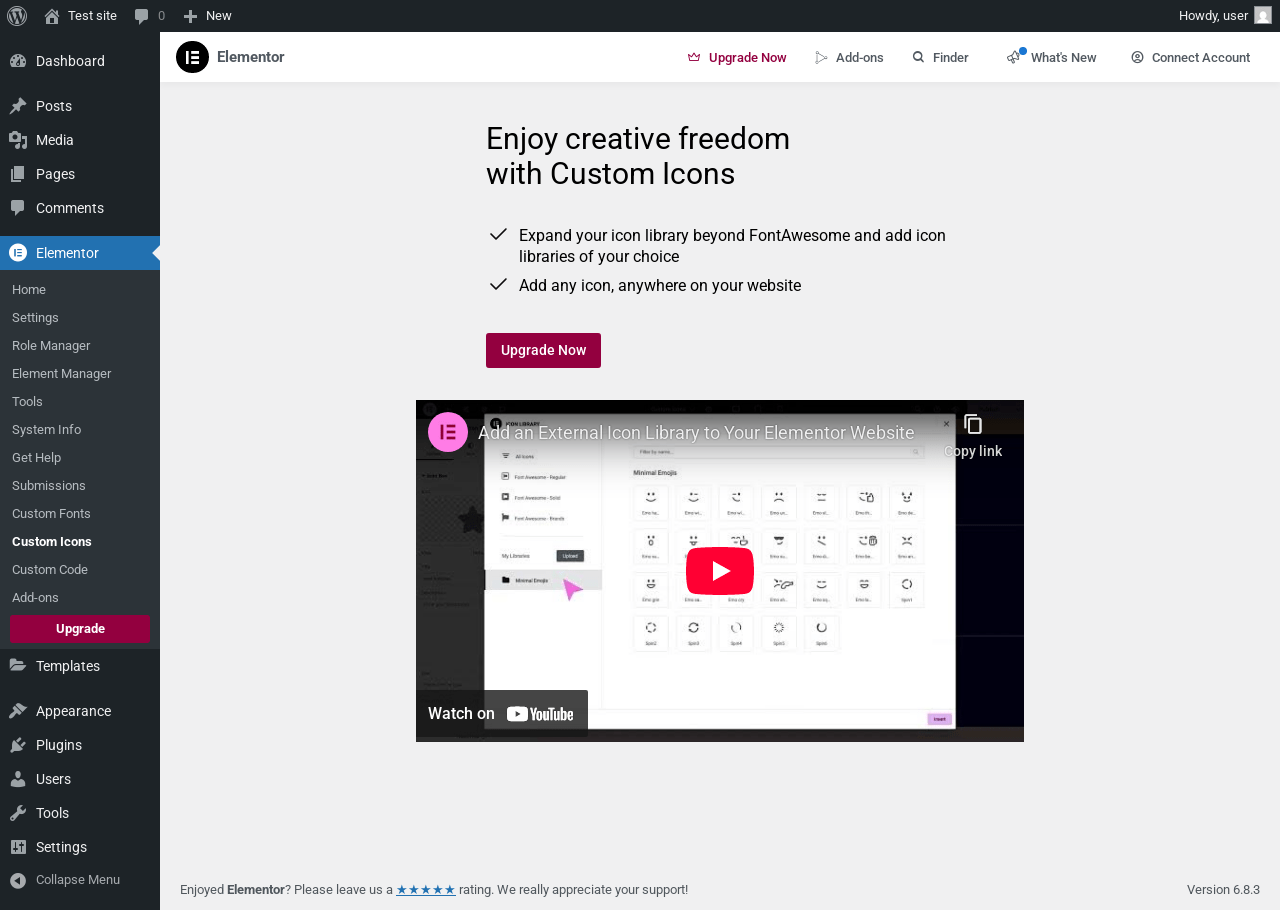The height and width of the screenshot is (910, 1280).
Task: Open the Media menu label
Action: (55, 140)
